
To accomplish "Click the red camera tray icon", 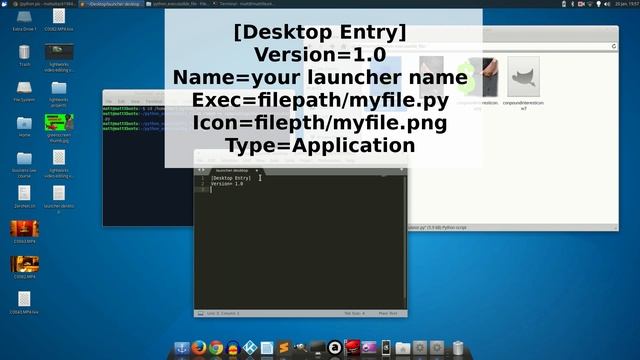I will [581, 4].
